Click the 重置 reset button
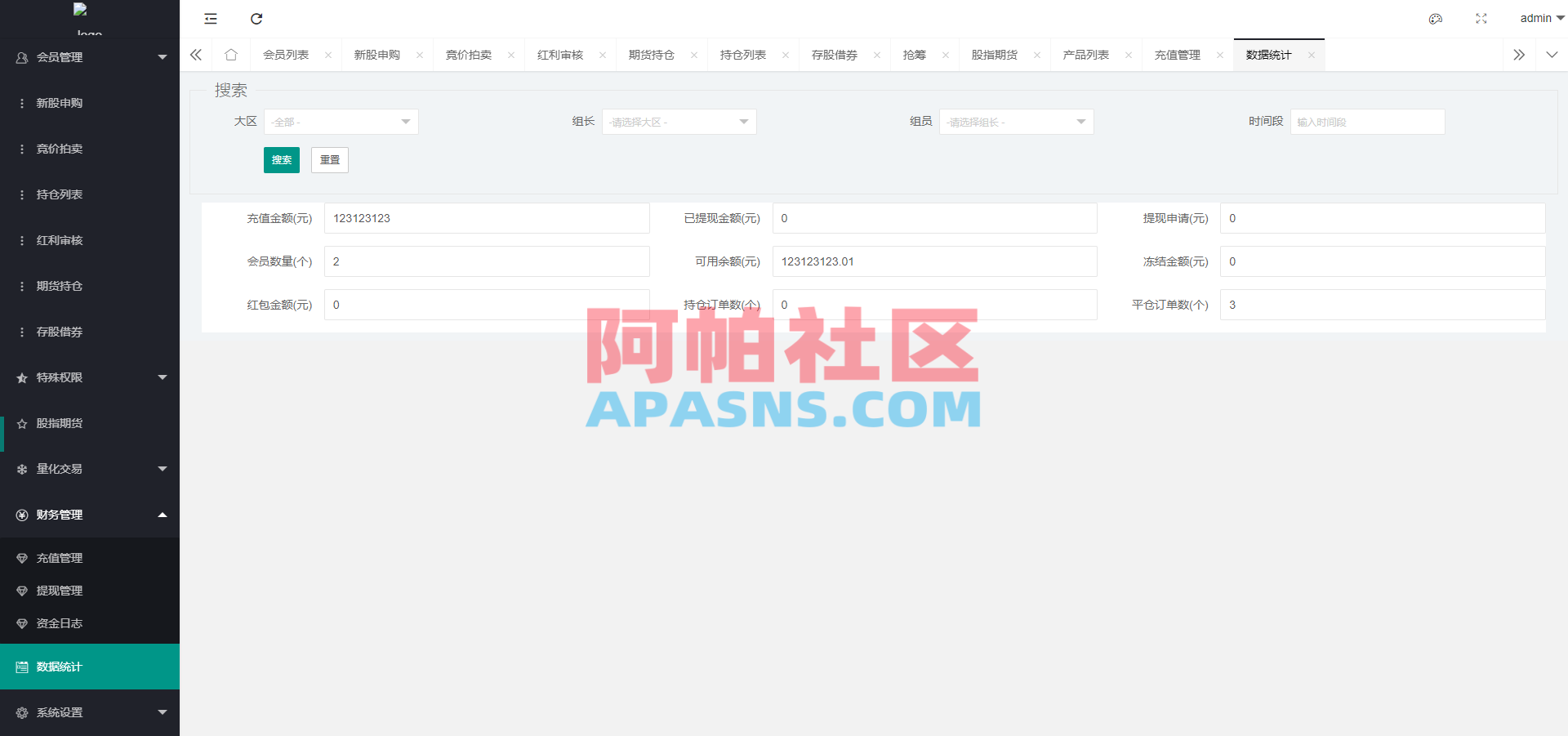 click(329, 159)
